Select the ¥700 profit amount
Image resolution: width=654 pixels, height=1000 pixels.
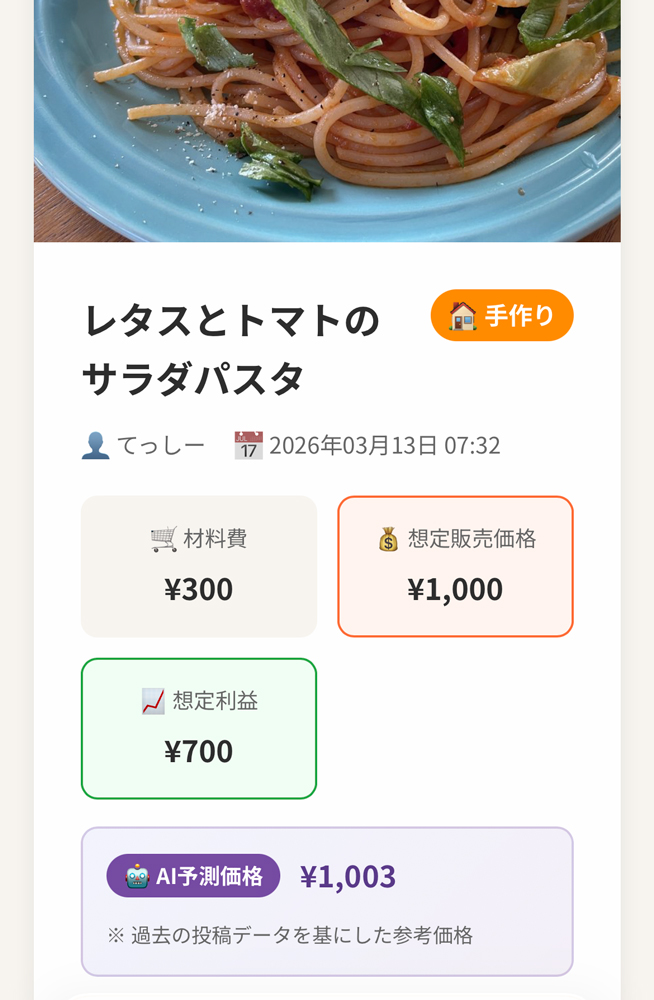click(199, 751)
